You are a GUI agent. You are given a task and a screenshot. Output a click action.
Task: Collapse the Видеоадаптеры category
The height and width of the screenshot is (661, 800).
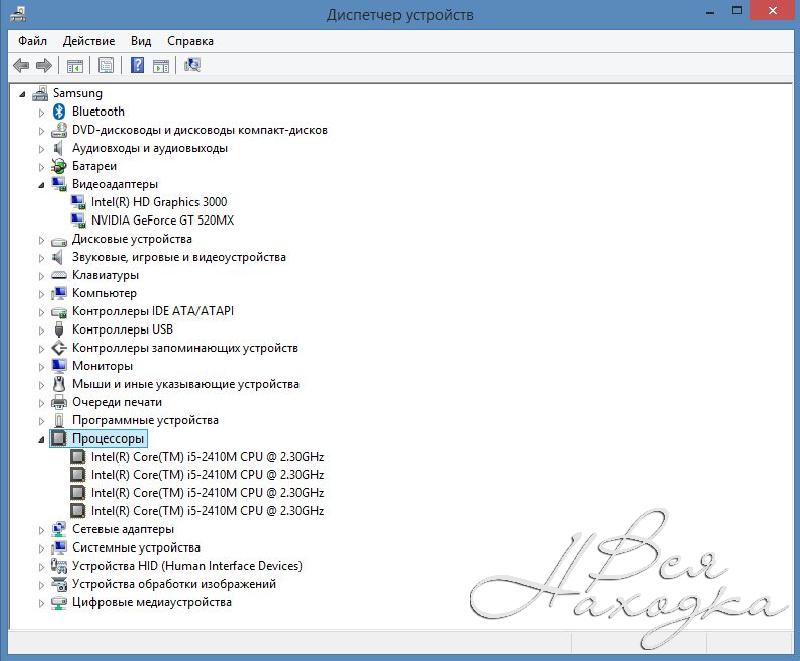click(42, 185)
